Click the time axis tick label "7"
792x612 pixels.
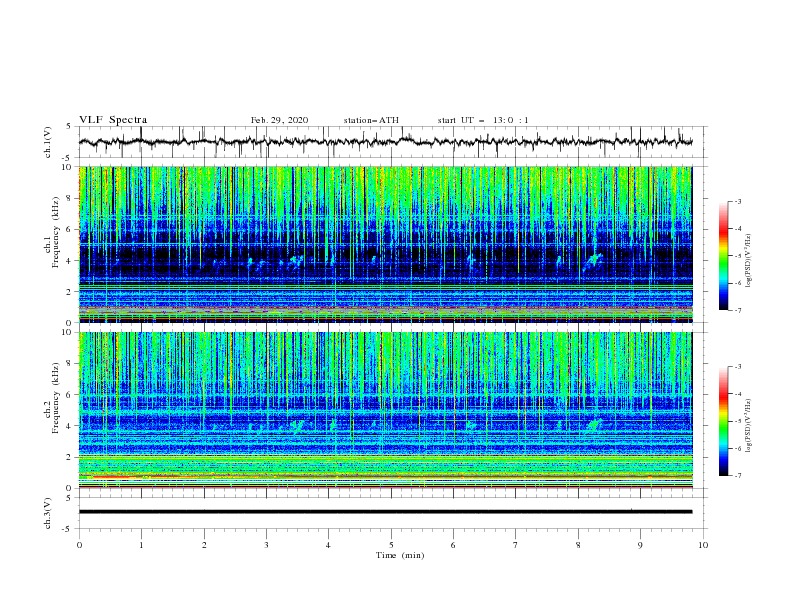516,545
